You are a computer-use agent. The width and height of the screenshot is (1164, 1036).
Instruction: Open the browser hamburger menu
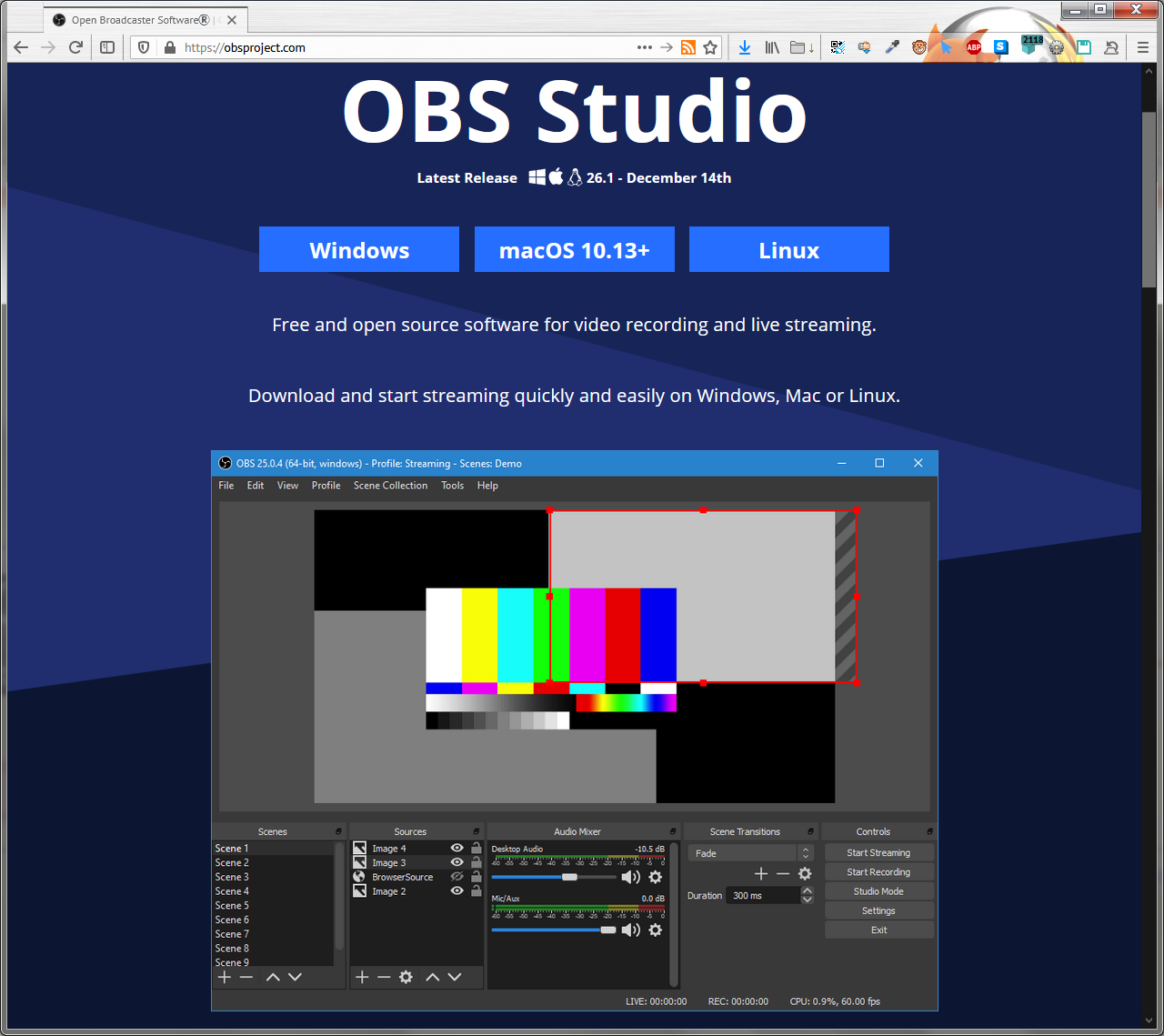[x=1143, y=47]
